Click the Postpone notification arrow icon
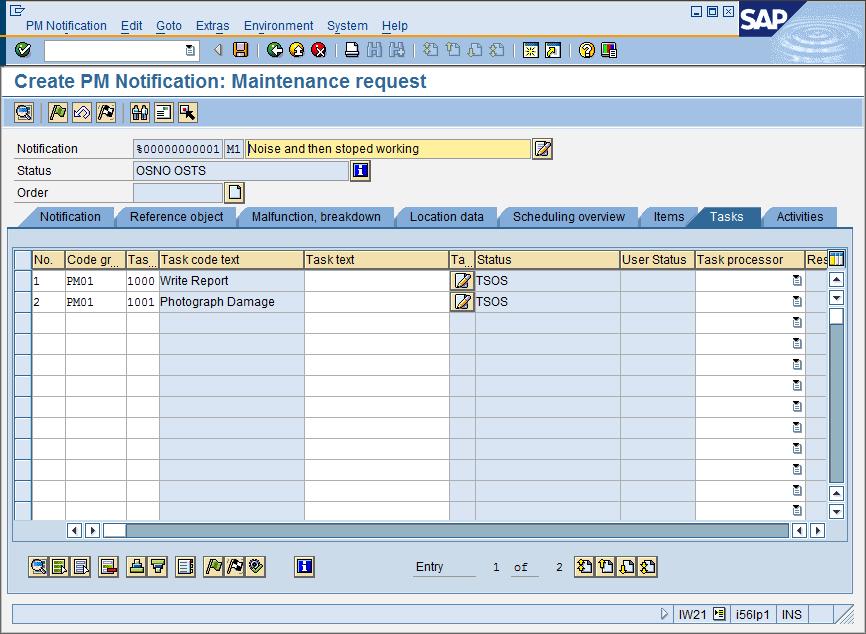866x634 pixels. [x=82, y=113]
